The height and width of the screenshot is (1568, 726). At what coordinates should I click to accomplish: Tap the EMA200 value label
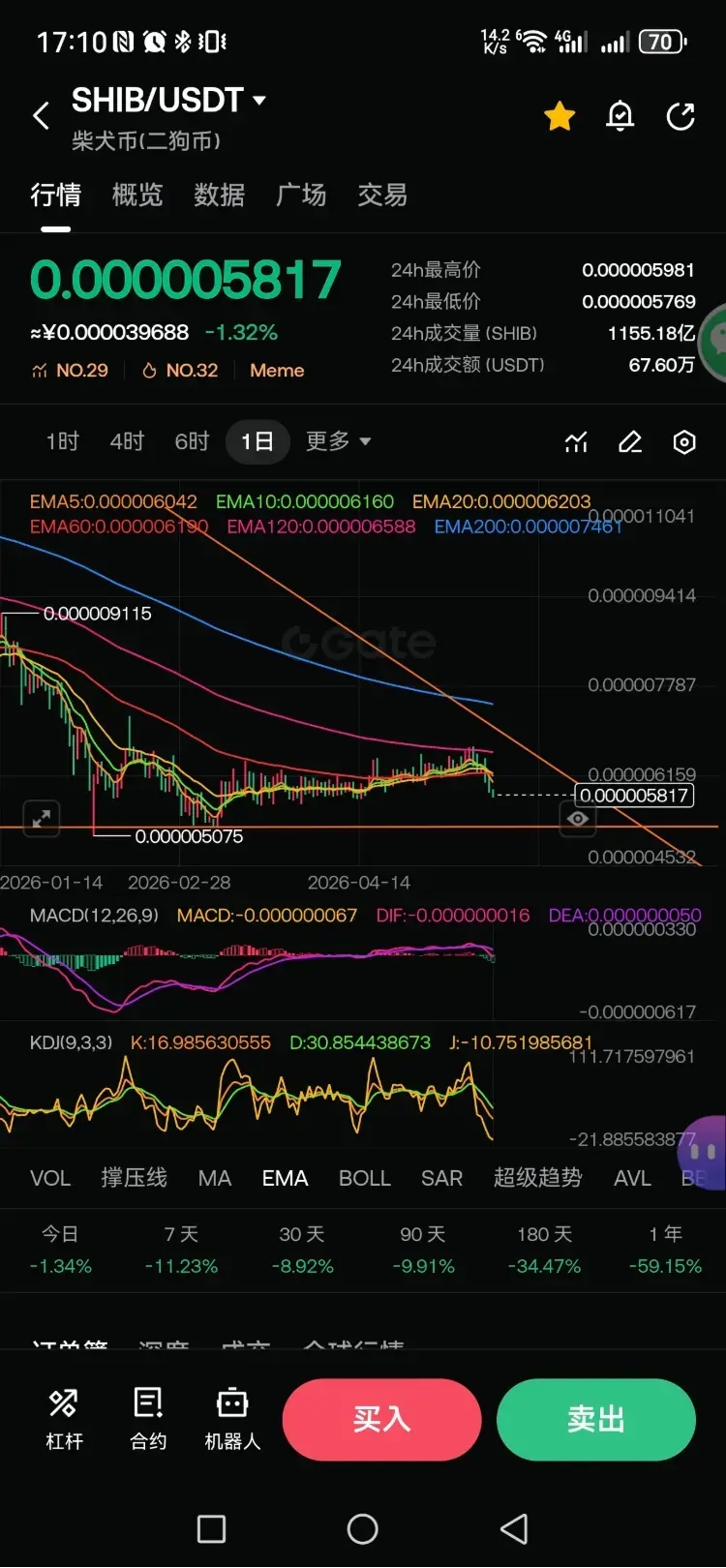tap(528, 527)
